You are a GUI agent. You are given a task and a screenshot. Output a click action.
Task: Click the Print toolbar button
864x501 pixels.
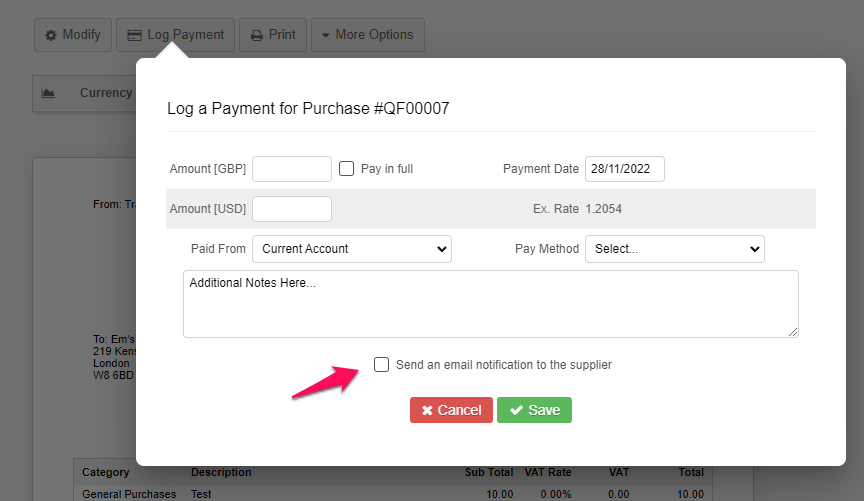pos(273,35)
